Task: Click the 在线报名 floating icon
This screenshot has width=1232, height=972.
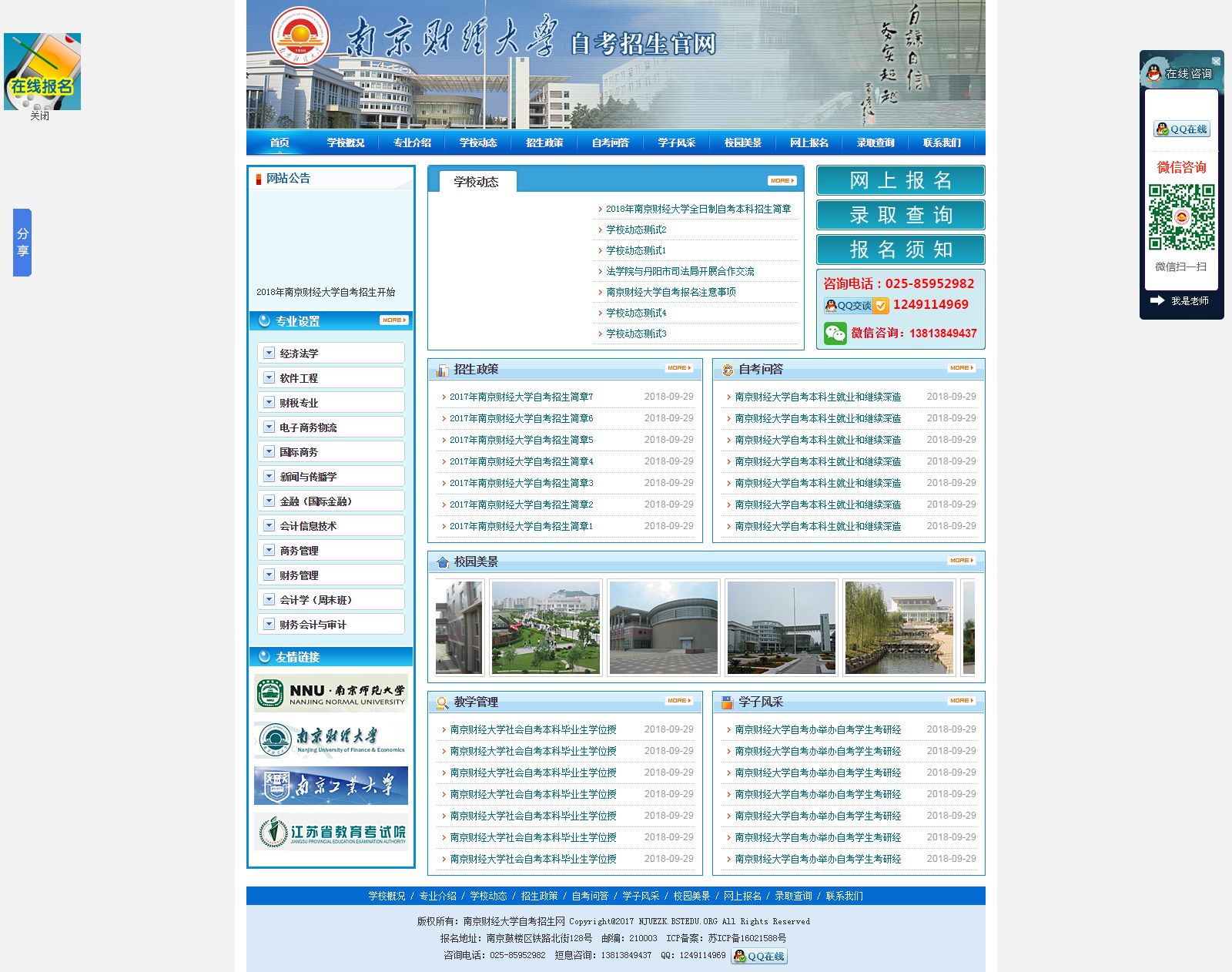Action: [42, 72]
